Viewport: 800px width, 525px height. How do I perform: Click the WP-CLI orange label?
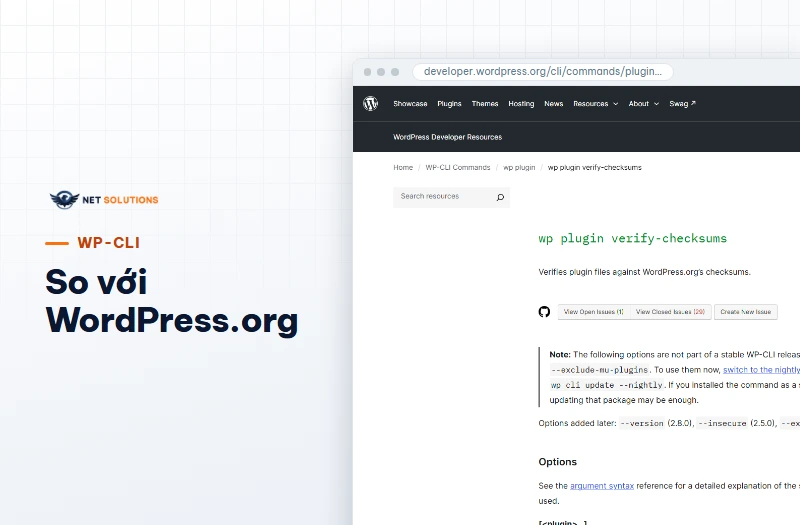(109, 243)
